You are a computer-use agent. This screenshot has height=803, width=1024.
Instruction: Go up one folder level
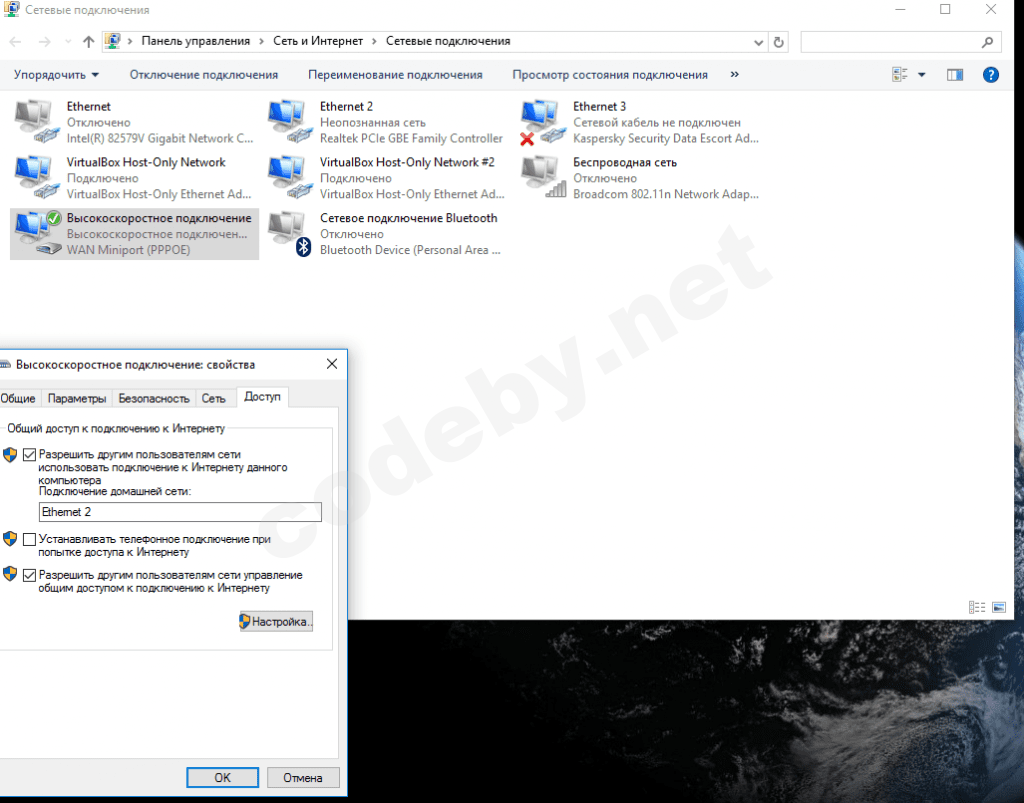[89, 42]
